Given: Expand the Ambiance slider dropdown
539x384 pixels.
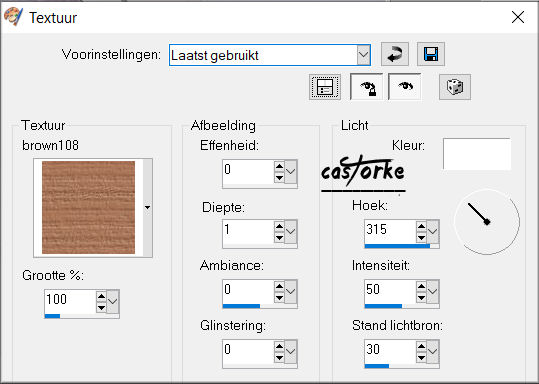Looking at the screenshot, I should click(x=291, y=291).
